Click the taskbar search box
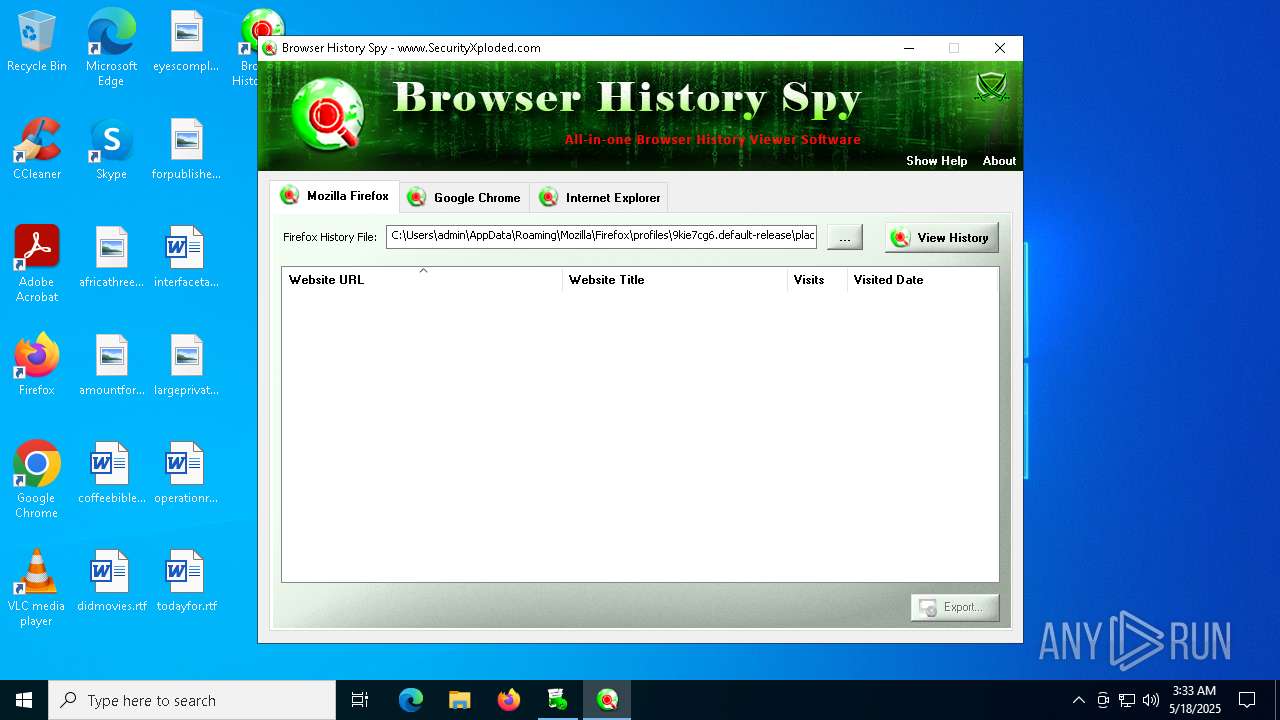Screen dimensions: 1280x720 [192, 700]
